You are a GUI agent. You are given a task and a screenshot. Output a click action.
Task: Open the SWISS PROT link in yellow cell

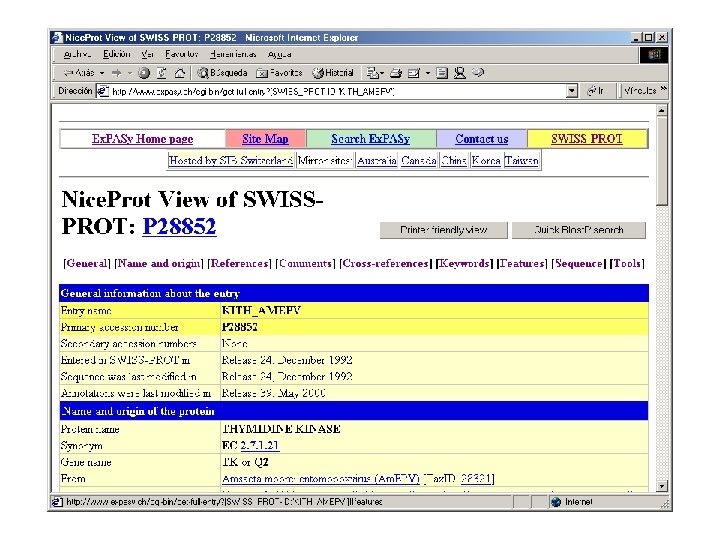coord(587,139)
